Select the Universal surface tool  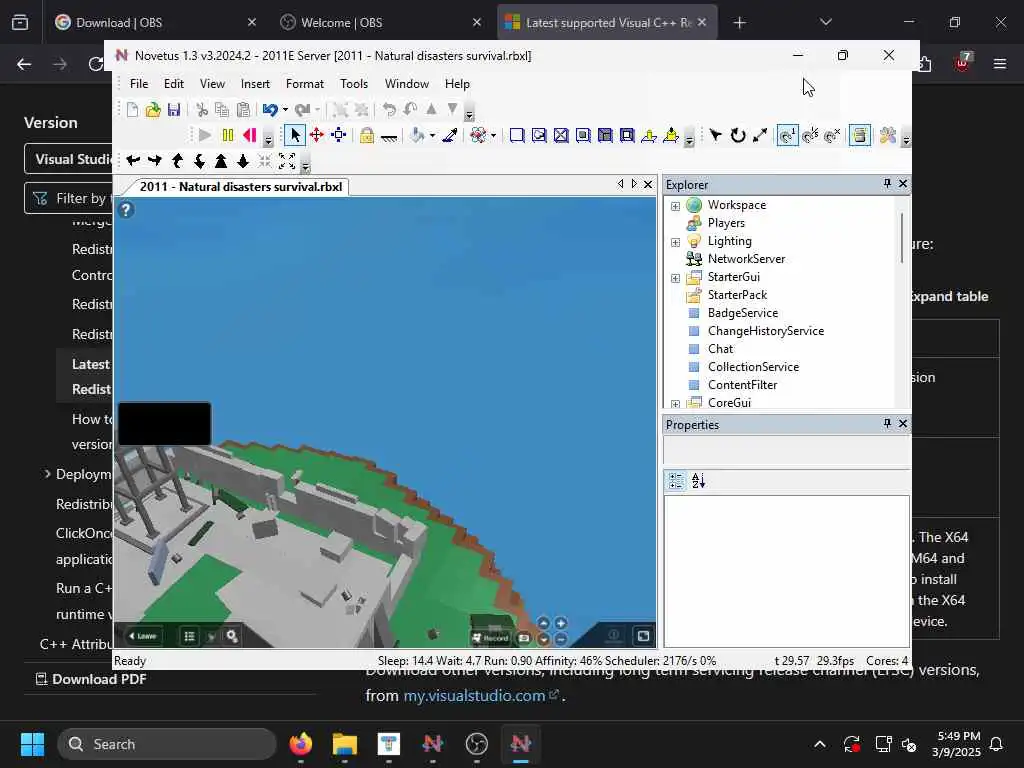627,135
